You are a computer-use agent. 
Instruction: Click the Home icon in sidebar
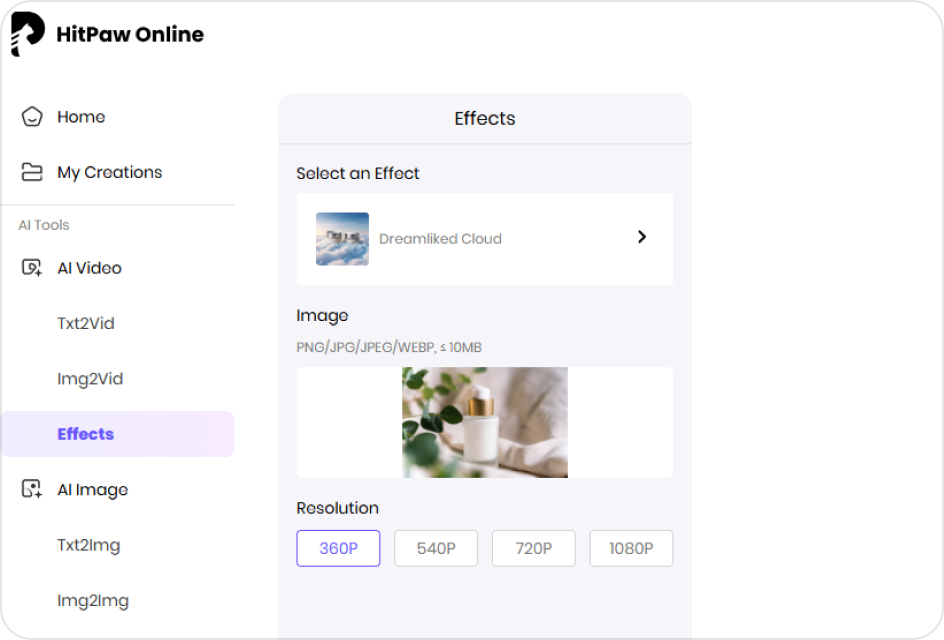pos(32,117)
